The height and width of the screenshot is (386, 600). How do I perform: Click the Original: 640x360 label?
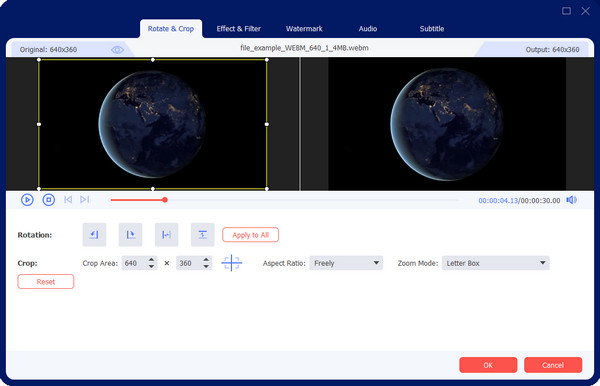tap(48, 50)
